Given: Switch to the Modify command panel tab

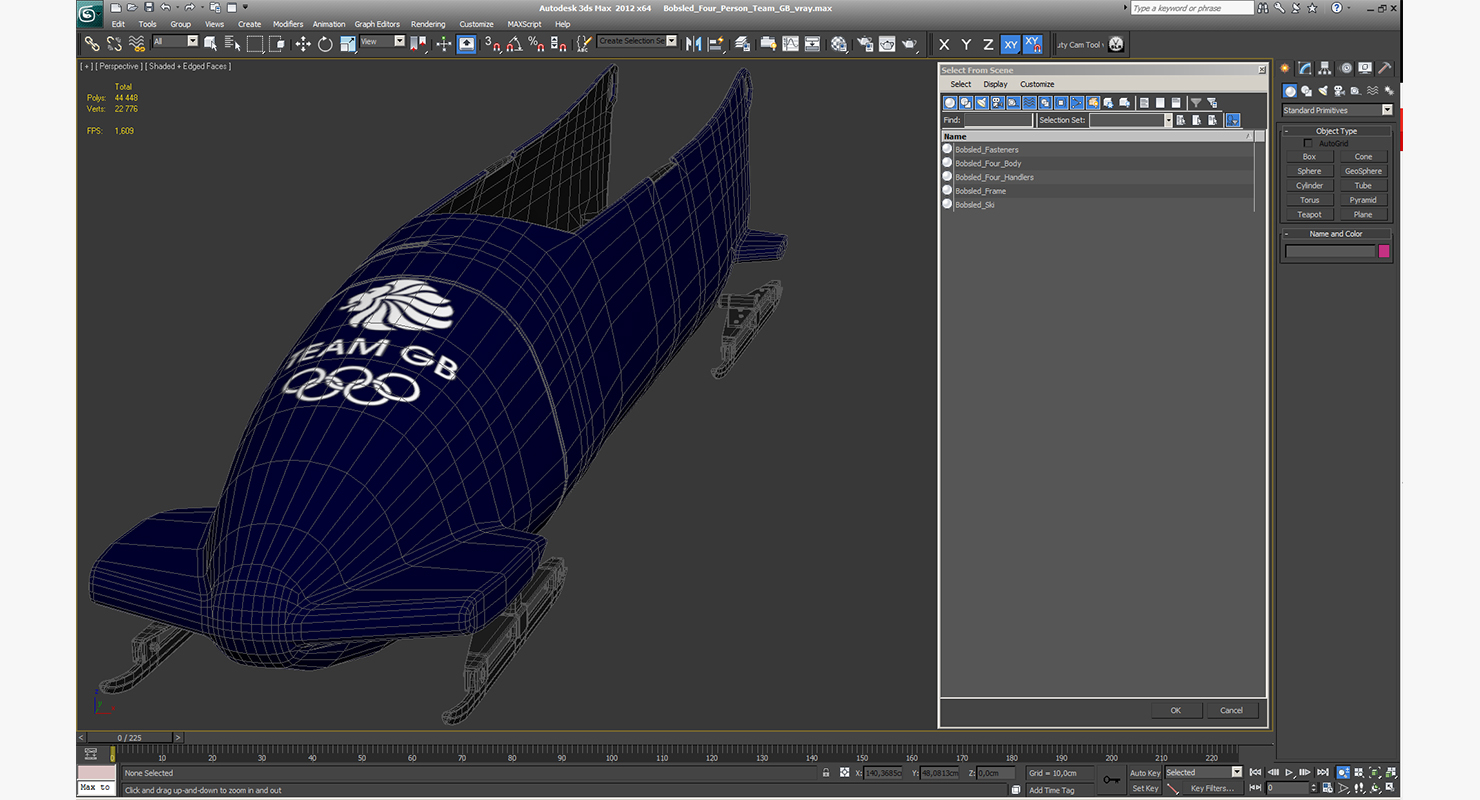Looking at the screenshot, I should 1305,69.
